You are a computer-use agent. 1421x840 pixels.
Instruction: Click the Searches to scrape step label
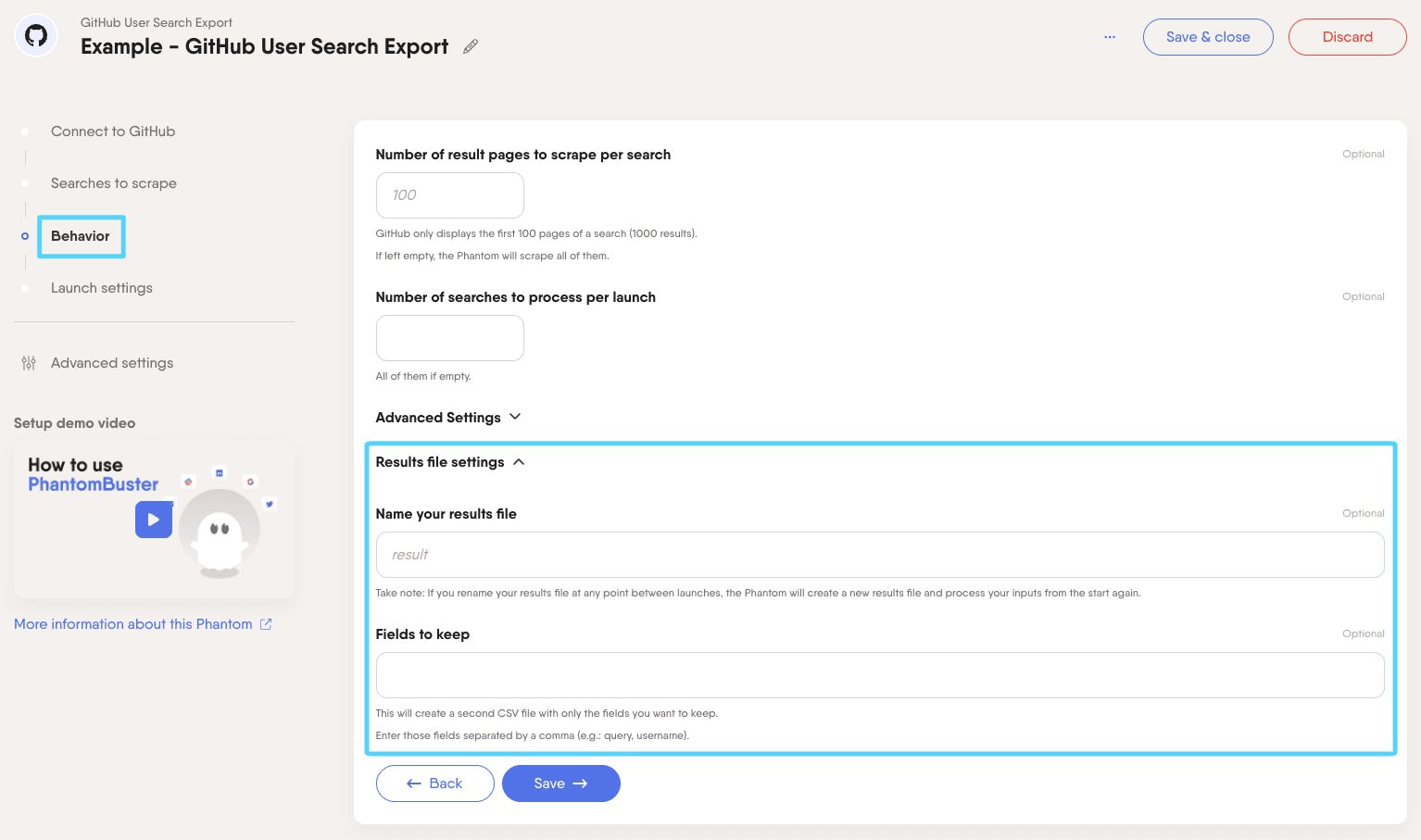(113, 183)
